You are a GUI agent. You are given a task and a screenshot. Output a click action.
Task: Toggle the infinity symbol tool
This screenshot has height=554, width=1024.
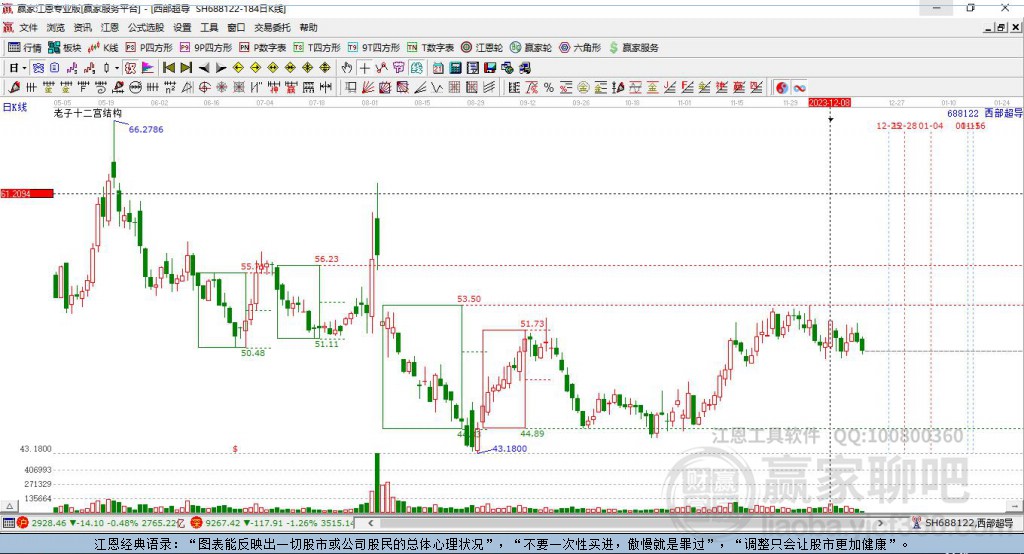(799, 88)
